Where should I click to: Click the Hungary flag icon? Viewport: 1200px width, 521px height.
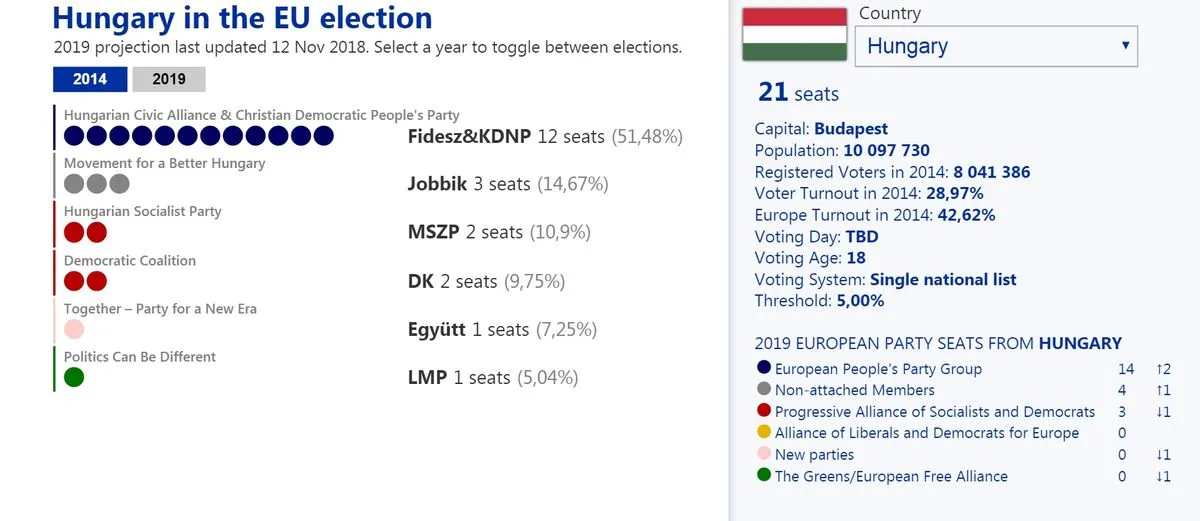coord(794,34)
